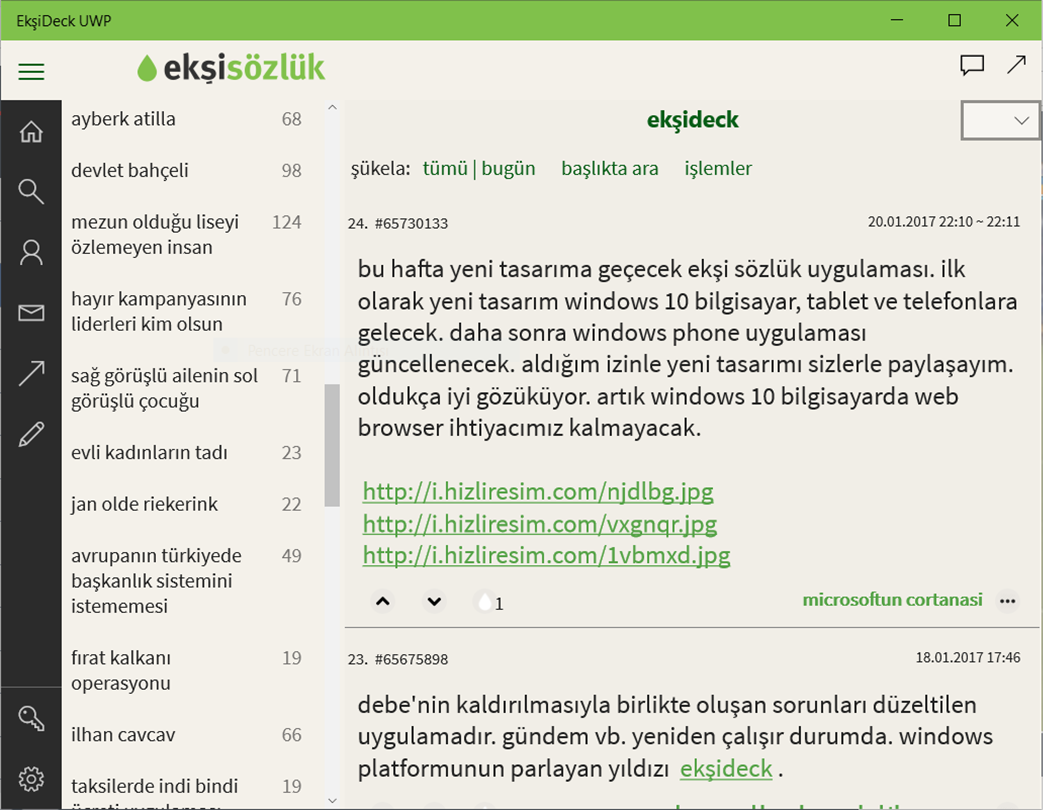This screenshot has width=1043, height=810.
Task: Maximize the EkşiDeck UWP window
Action: pyautogui.click(x=955, y=20)
